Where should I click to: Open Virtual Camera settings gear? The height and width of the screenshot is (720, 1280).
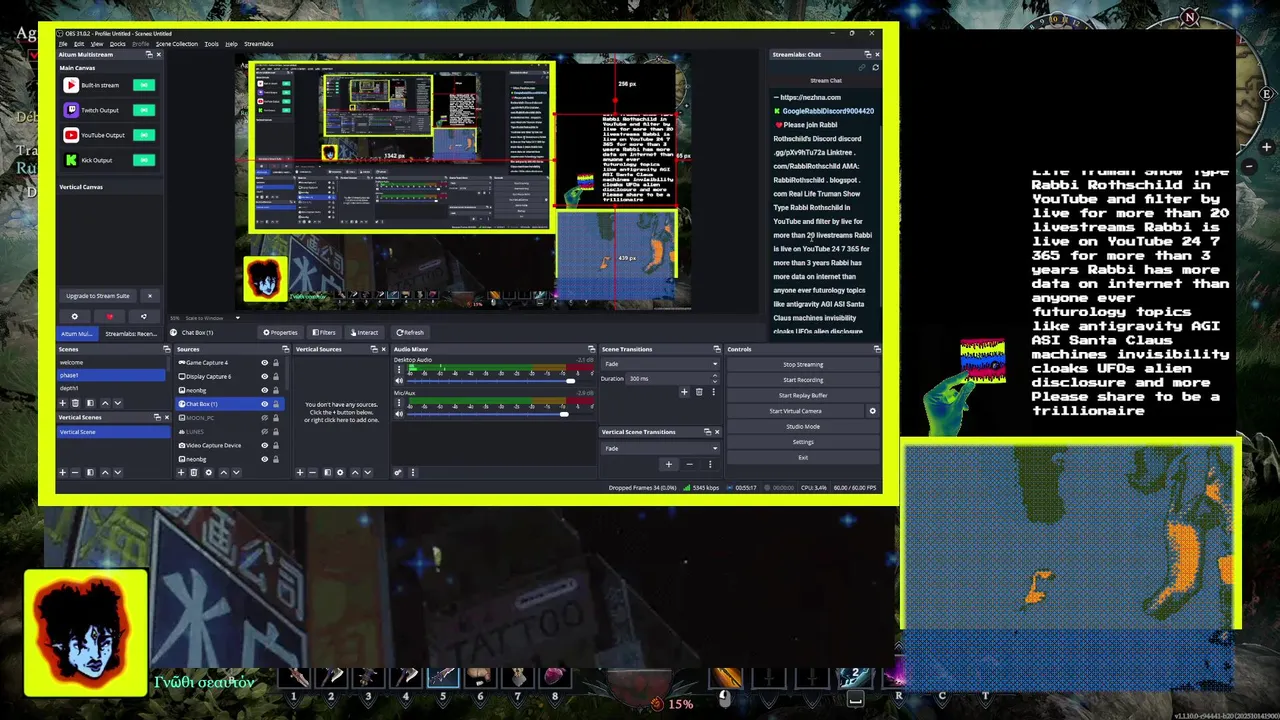[x=872, y=411]
